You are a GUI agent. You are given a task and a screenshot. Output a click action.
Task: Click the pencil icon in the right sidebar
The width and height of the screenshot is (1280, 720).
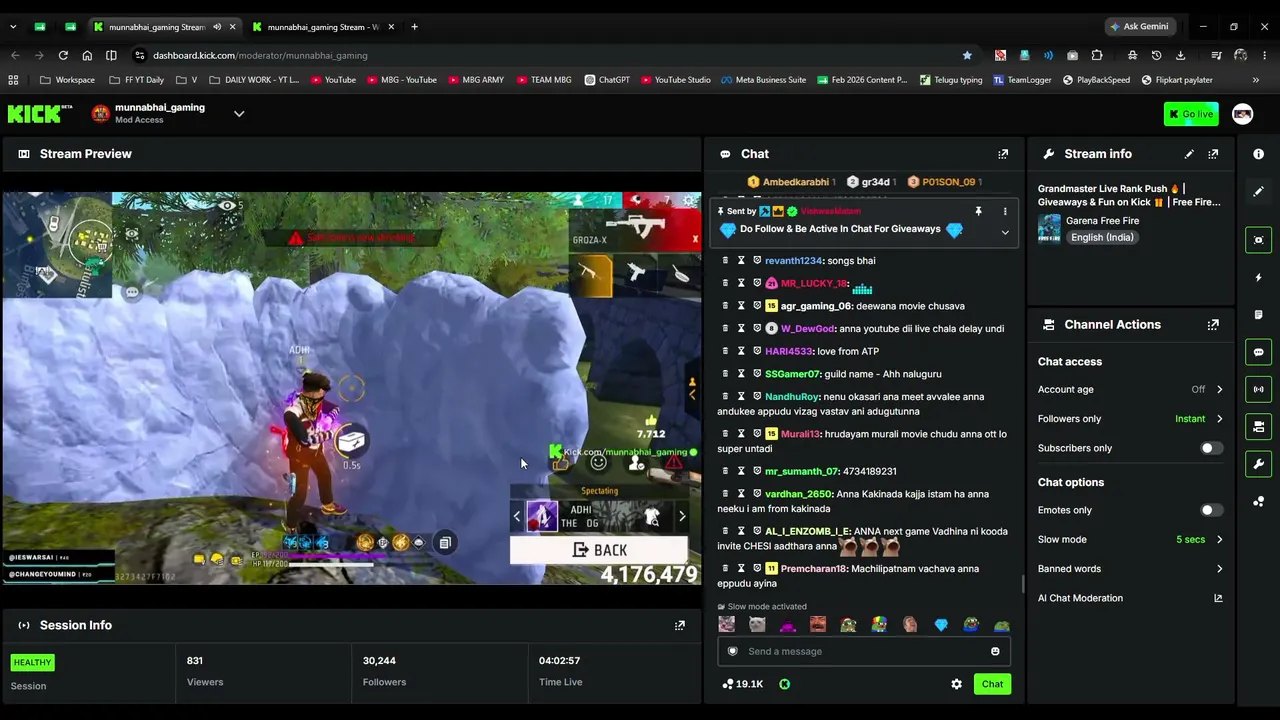click(x=1258, y=191)
